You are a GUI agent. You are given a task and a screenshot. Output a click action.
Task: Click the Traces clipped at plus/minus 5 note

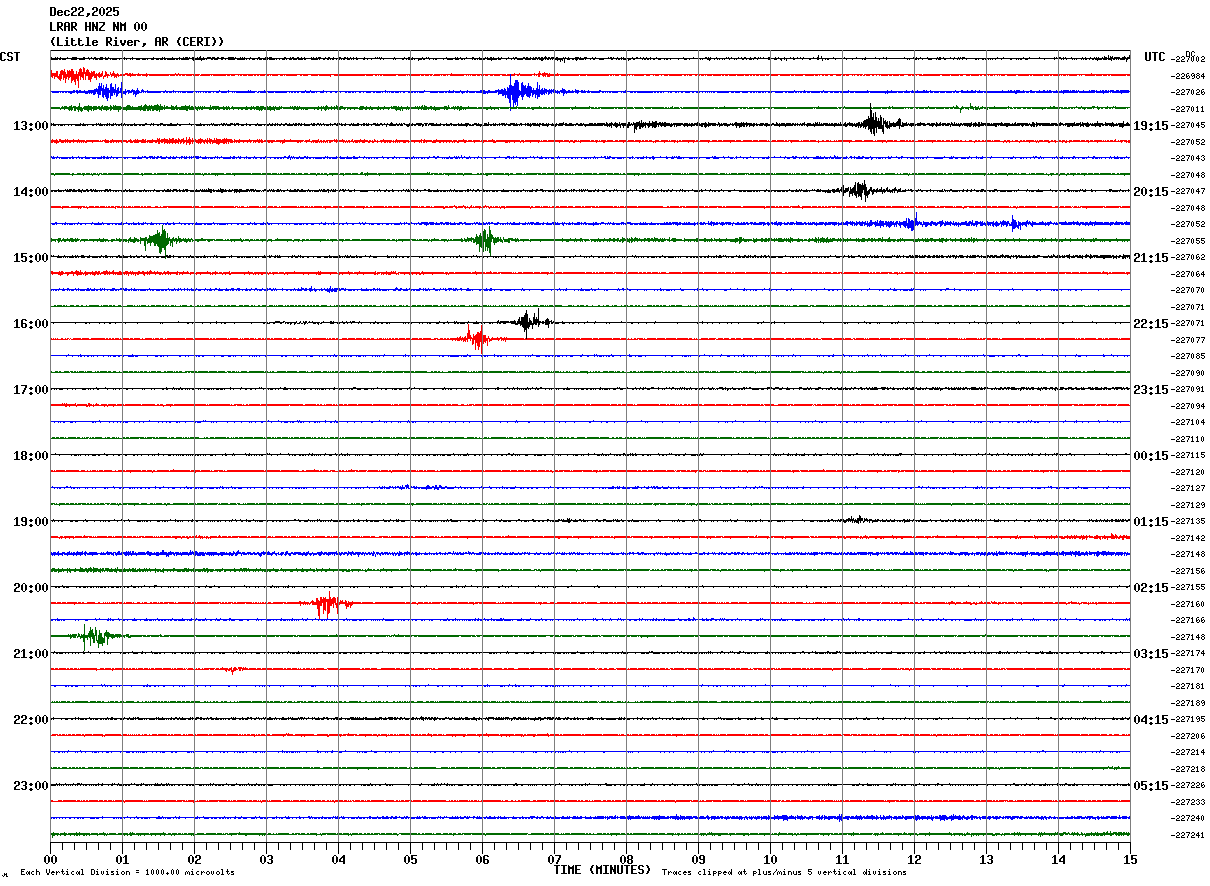[784, 872]
